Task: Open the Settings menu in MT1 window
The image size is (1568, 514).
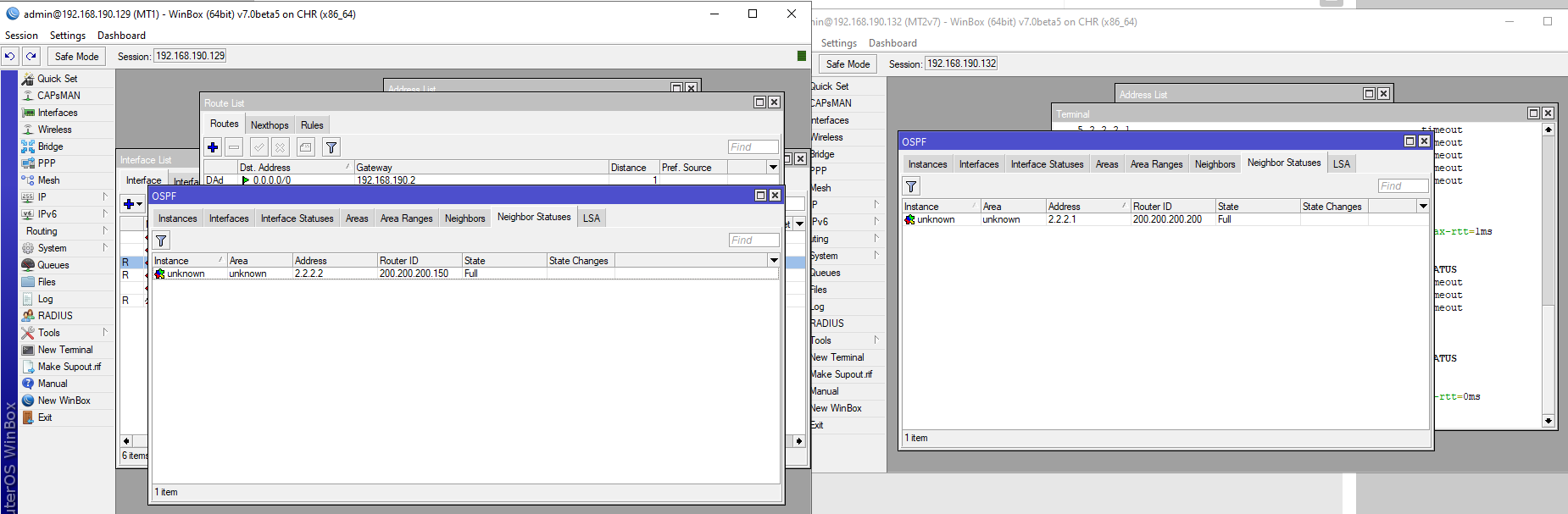Action: pyautogui.click(x=68, y=36)
